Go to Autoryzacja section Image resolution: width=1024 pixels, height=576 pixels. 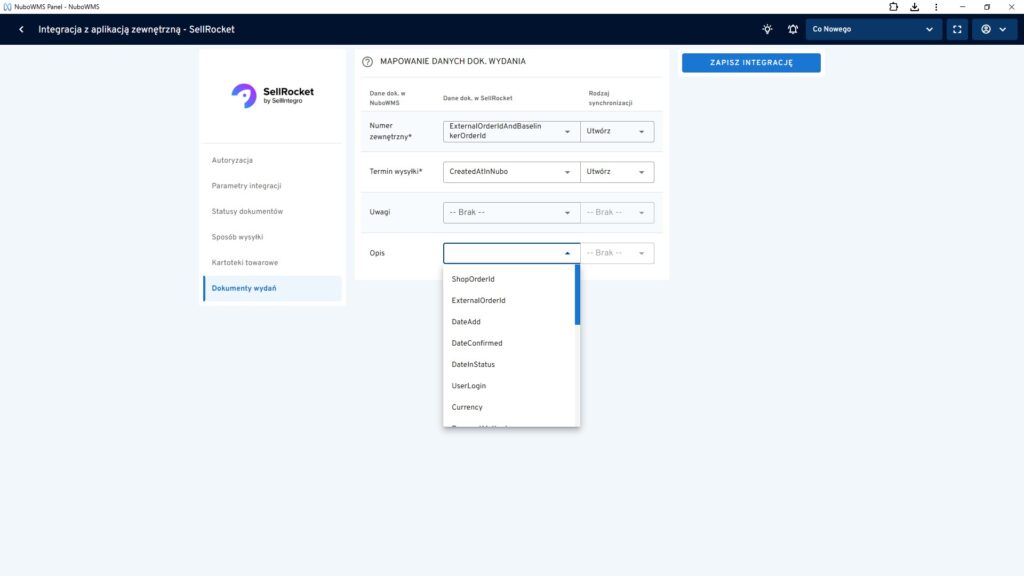[232, 160]
